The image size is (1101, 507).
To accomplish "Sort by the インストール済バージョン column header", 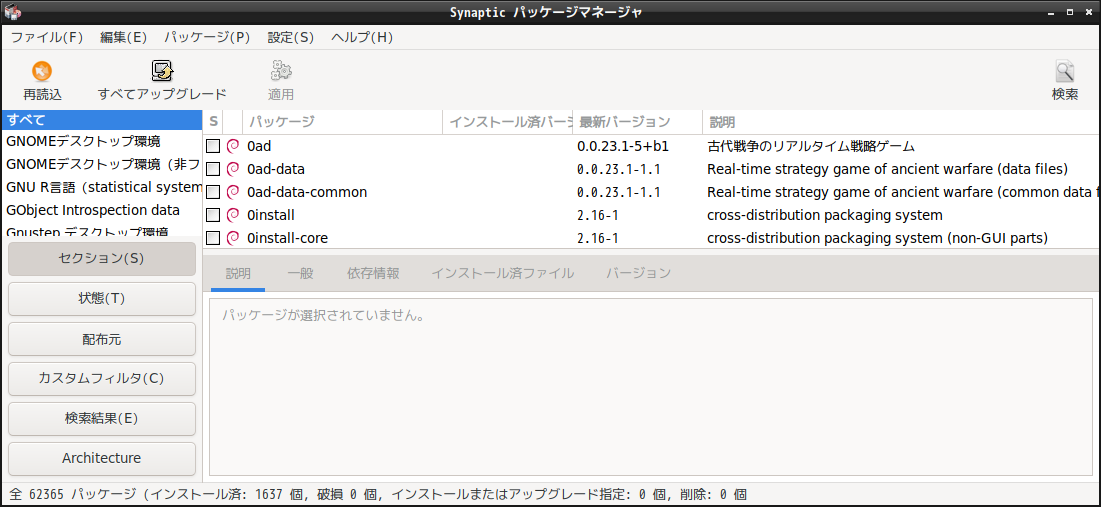I will pos(508,121).
